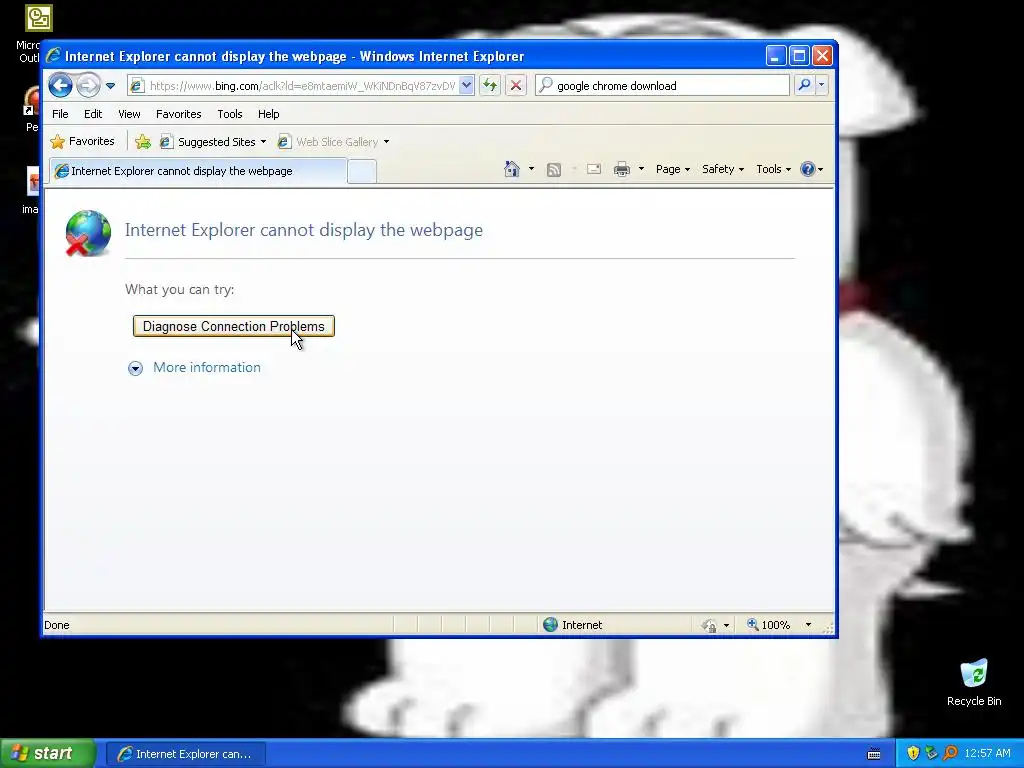1024x768 pixels.
Task: Open the View menu
Action: click(x=129, y=114)
